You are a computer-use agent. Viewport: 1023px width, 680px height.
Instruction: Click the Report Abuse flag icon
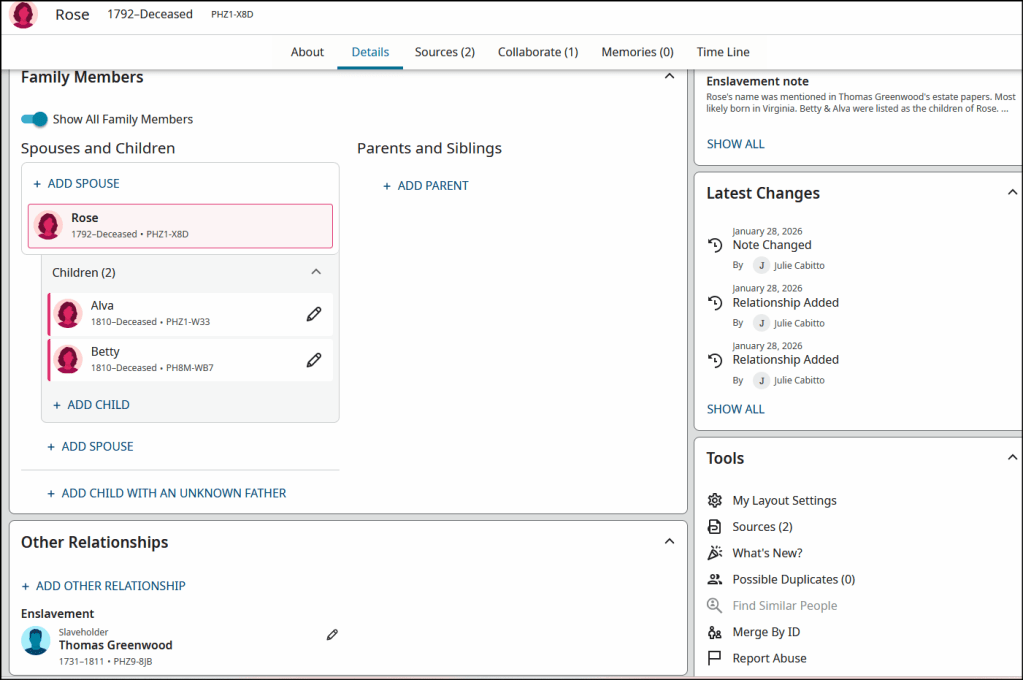pos(714,658)
